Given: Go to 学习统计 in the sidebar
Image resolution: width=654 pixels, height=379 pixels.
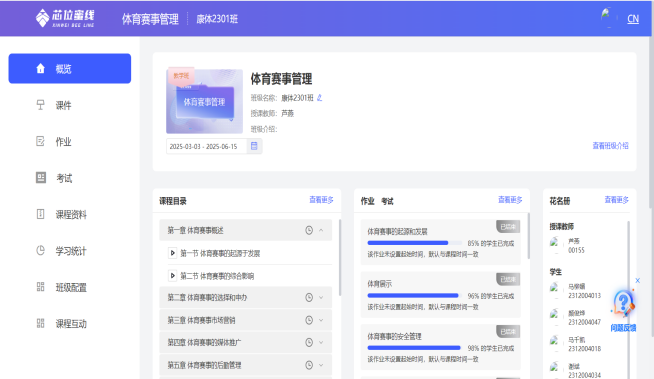Looking at the screenshot, I should pos(70,251).
